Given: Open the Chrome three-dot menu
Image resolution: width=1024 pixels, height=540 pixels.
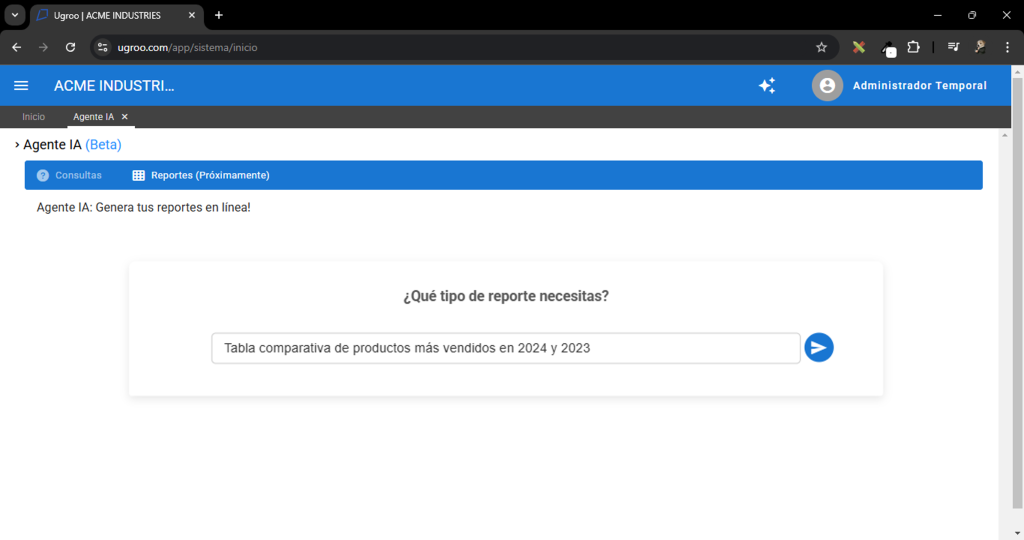Looking at the screenshot, I should tap(1007, 47).
